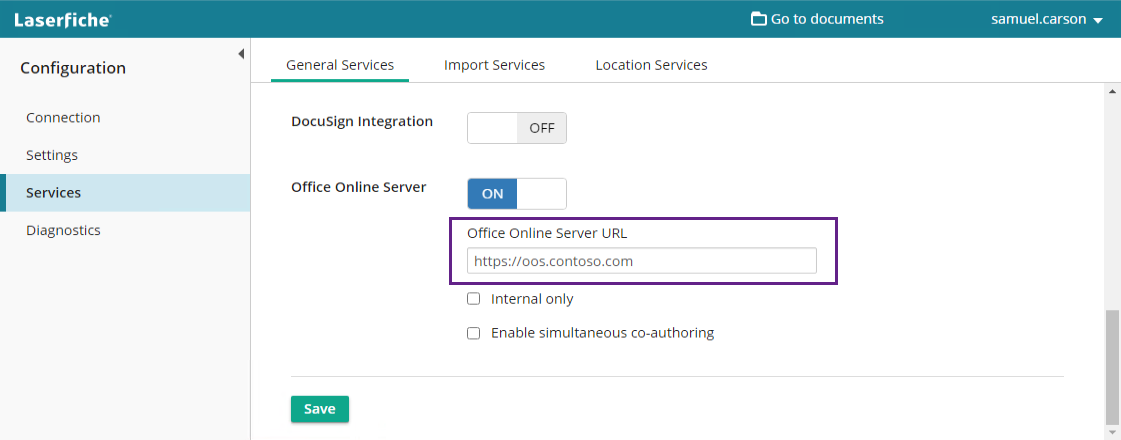Open the Connection configuration page
This screenshot has height=440, width=1121.
point(63,117)
